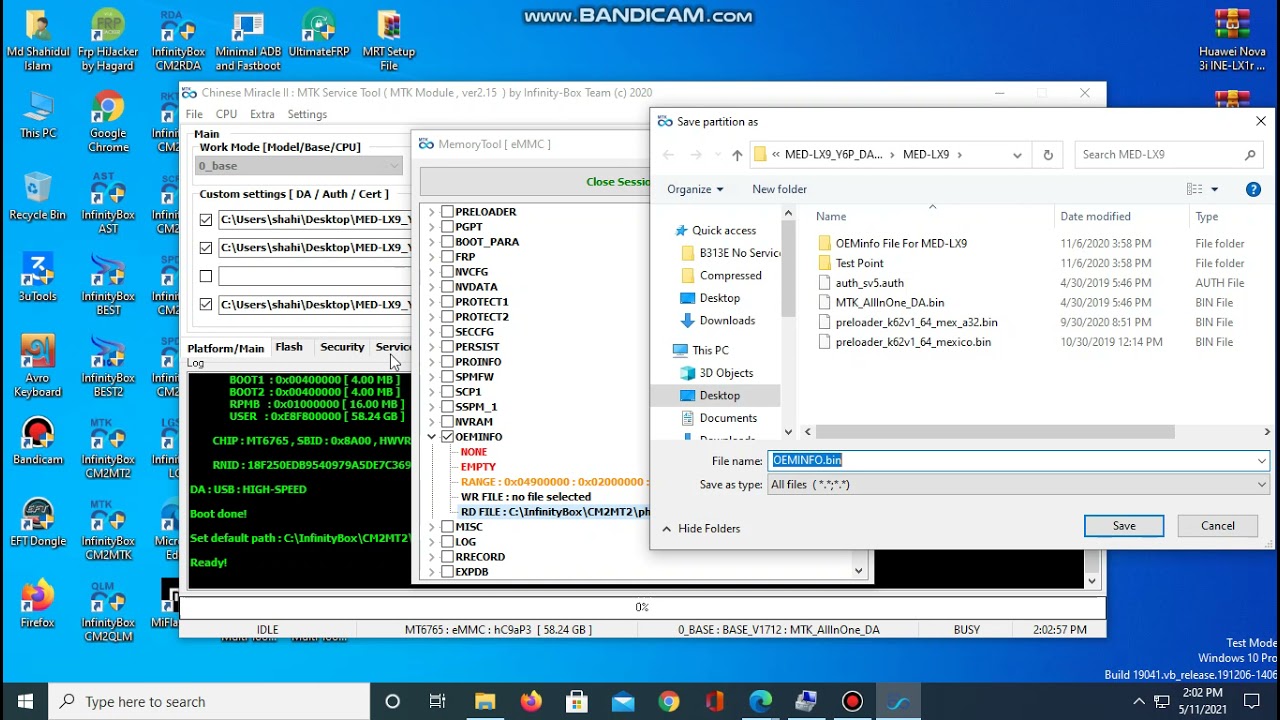Open InfinityBox CM2MTK desktop shortcut
The height and width of the screenshot is (720, 1280).
(x=108, y=529)
